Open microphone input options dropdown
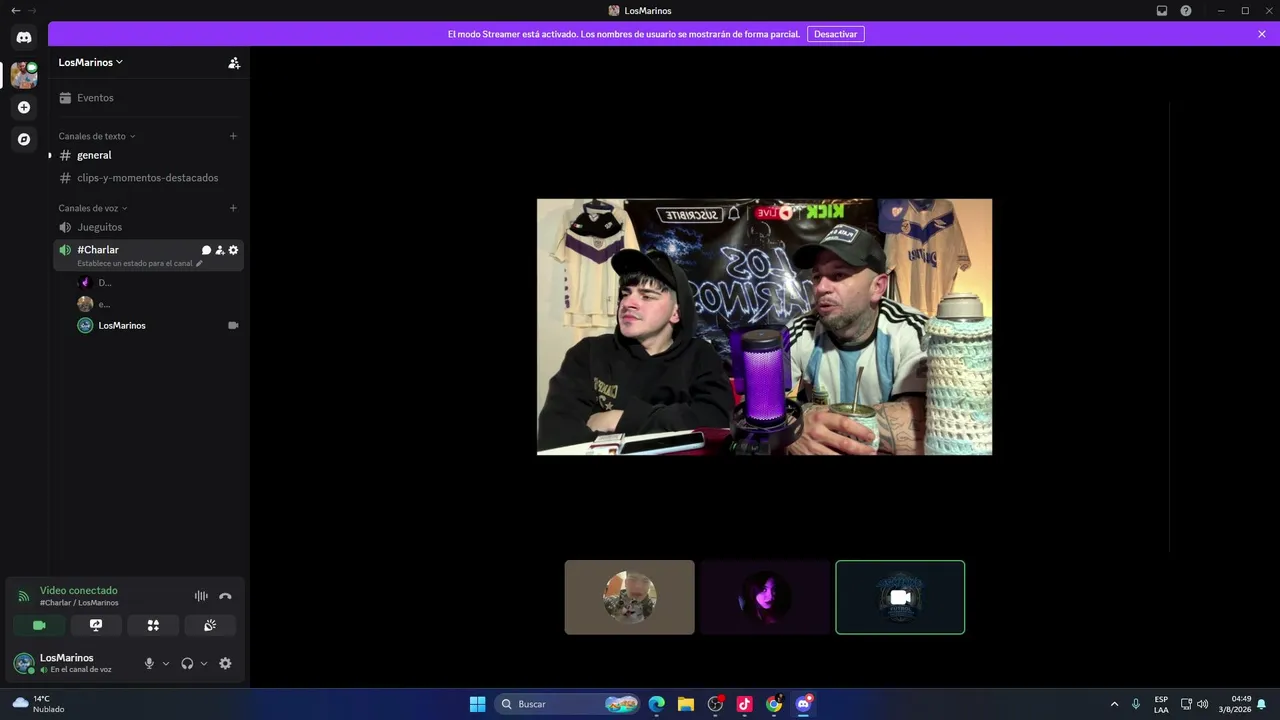Viewport: 1280px width, 720px height. [x=166, y=663]
